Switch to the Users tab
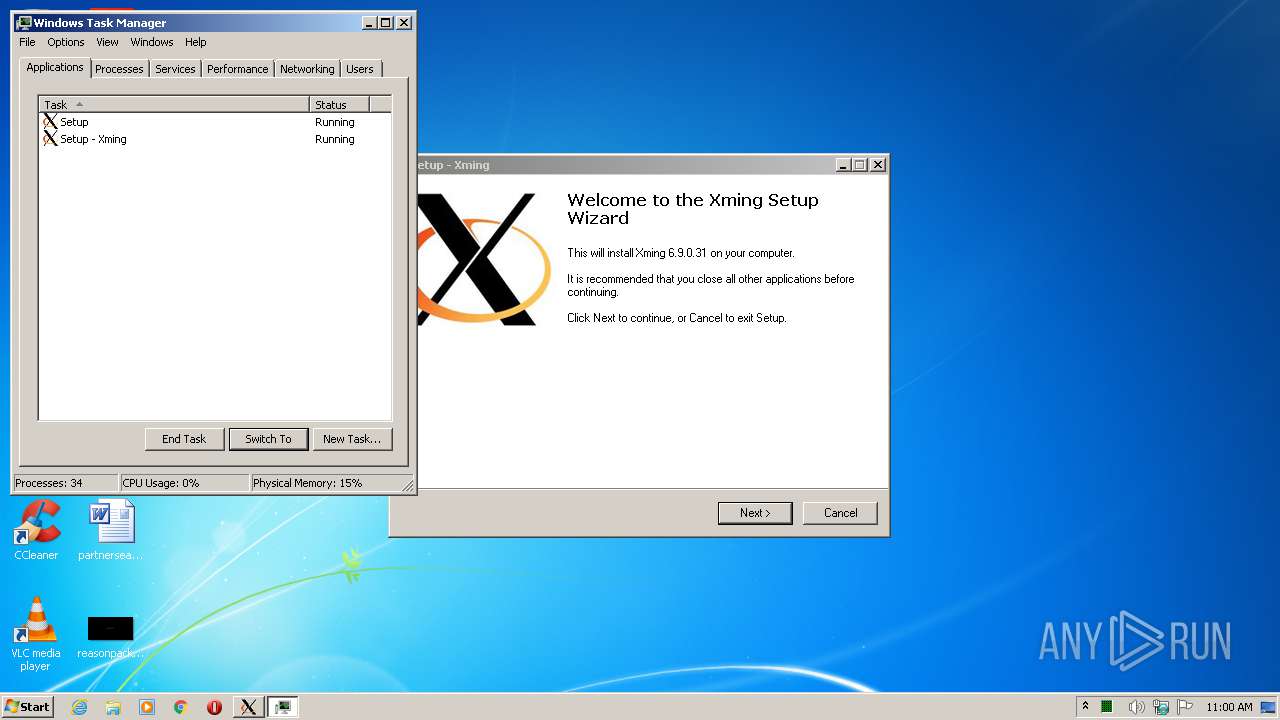The width and height of the screenshot is (1280, 720). (360, 69)
